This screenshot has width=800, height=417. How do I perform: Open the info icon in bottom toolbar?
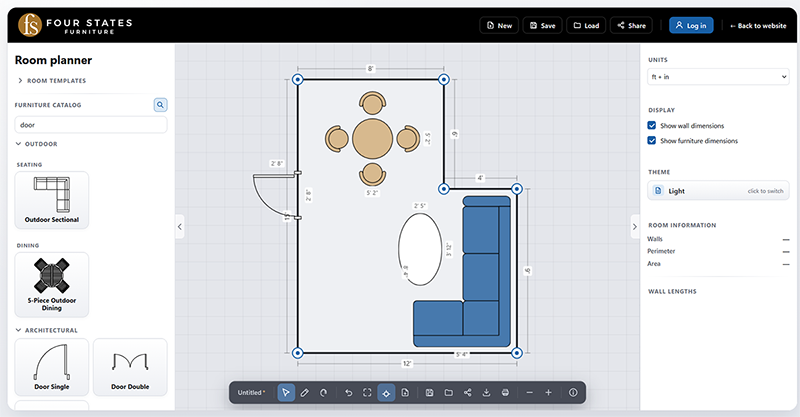pyautogui.click(x=573, y=393)
